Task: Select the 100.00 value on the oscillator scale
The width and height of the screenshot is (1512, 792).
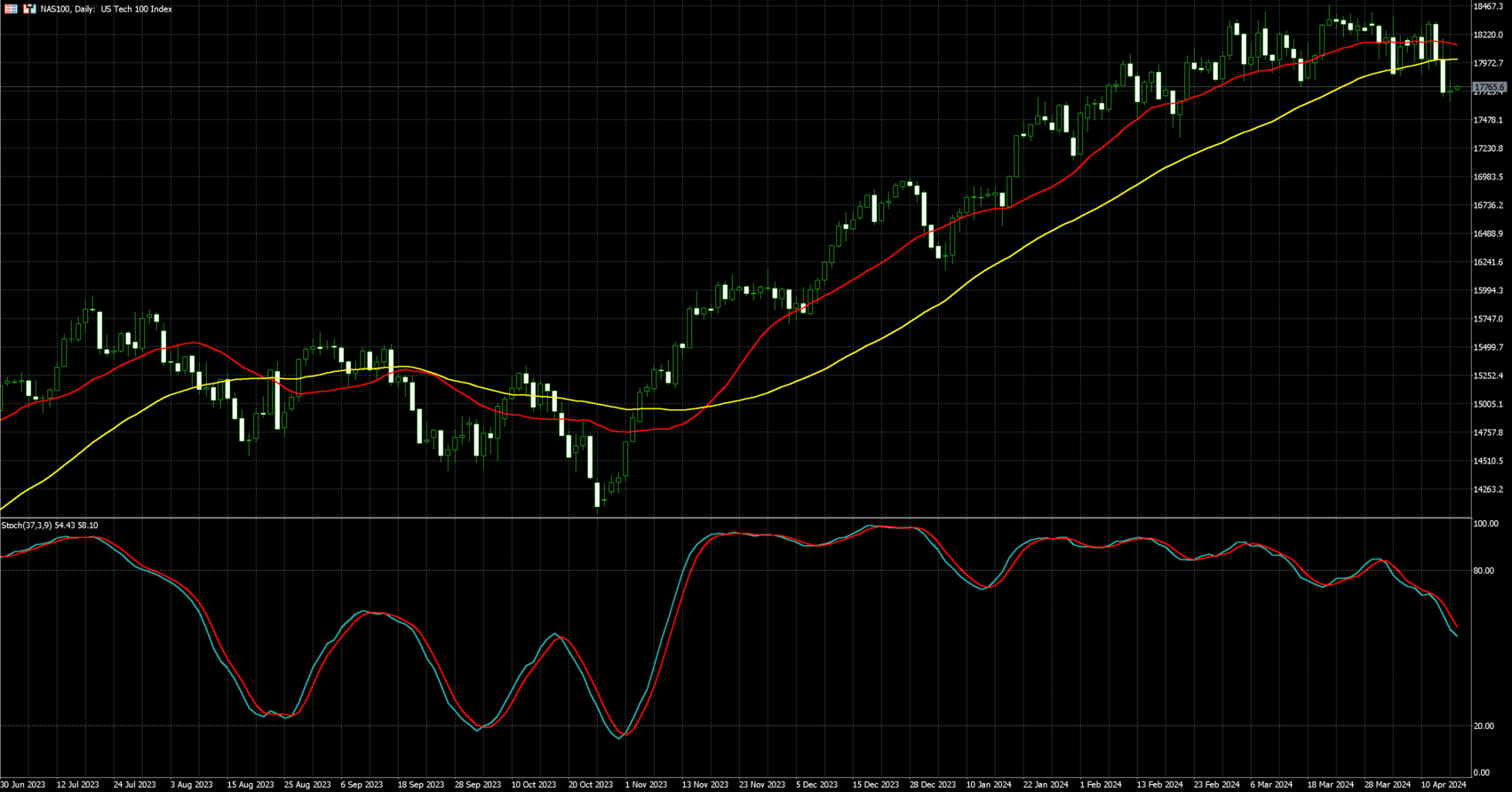Action: (1485, 525)
